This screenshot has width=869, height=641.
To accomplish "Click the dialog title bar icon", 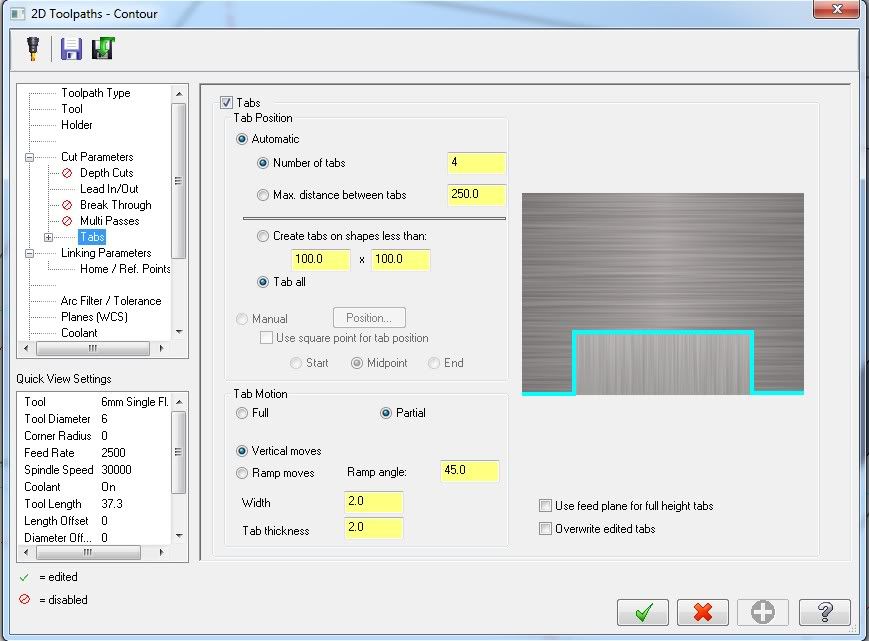I will [x=18, y=13].
